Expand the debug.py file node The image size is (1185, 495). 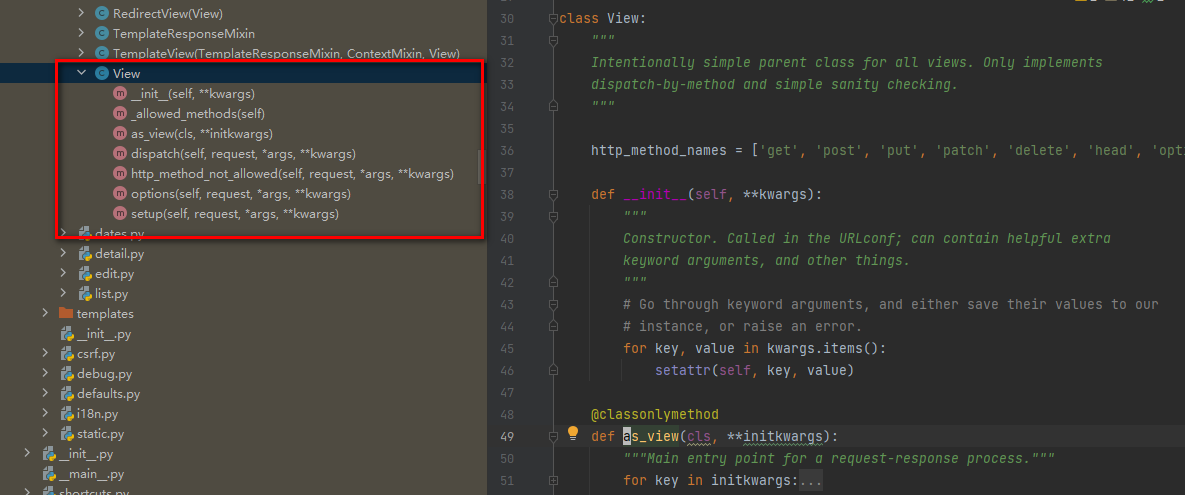tap(46, 373)
